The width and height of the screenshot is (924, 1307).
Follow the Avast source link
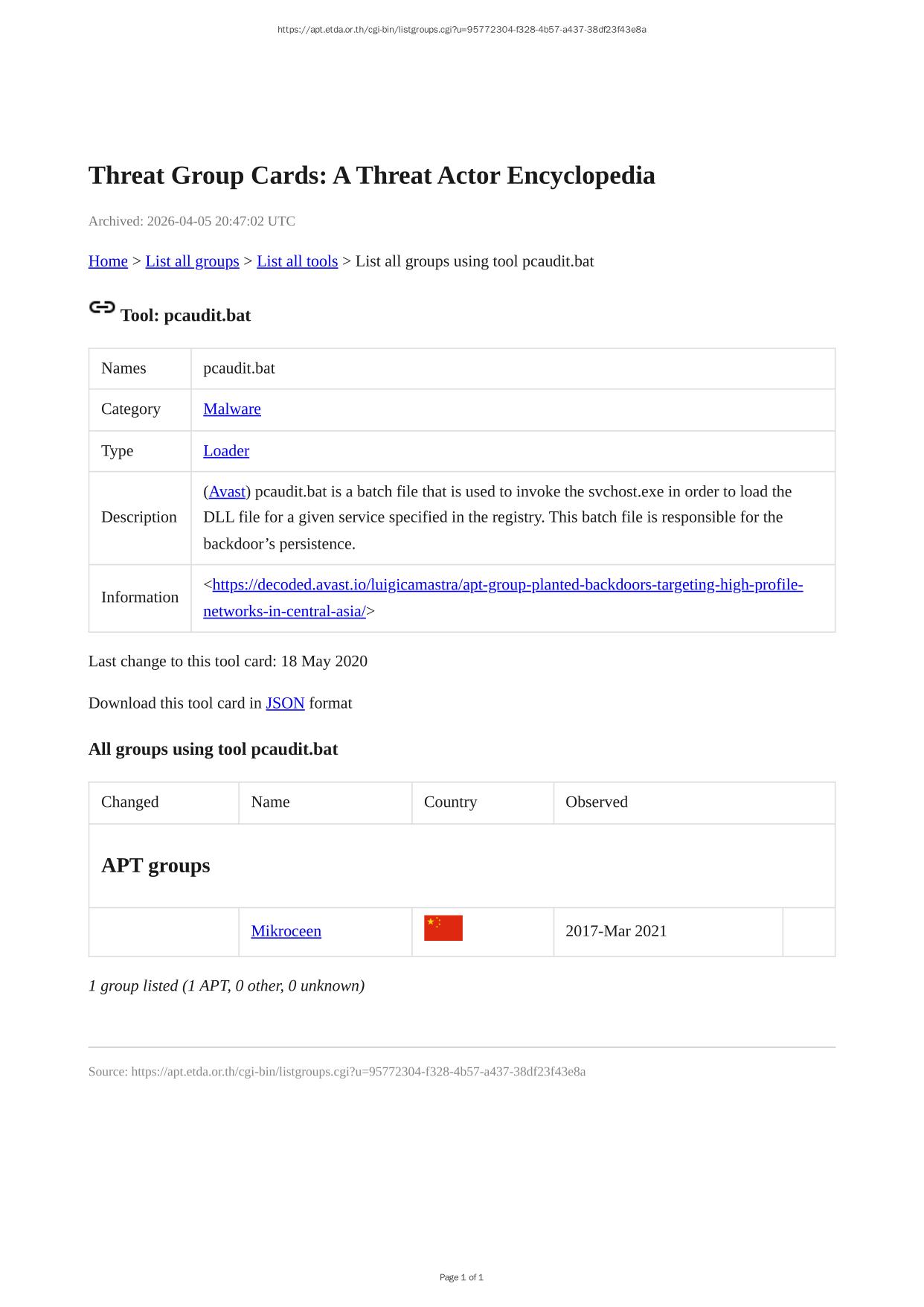[x=227, y=492]
